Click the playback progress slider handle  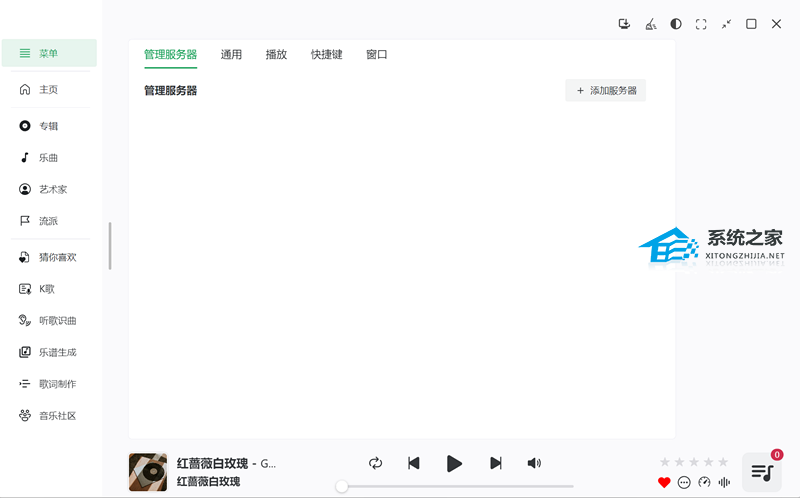[342, 486]
